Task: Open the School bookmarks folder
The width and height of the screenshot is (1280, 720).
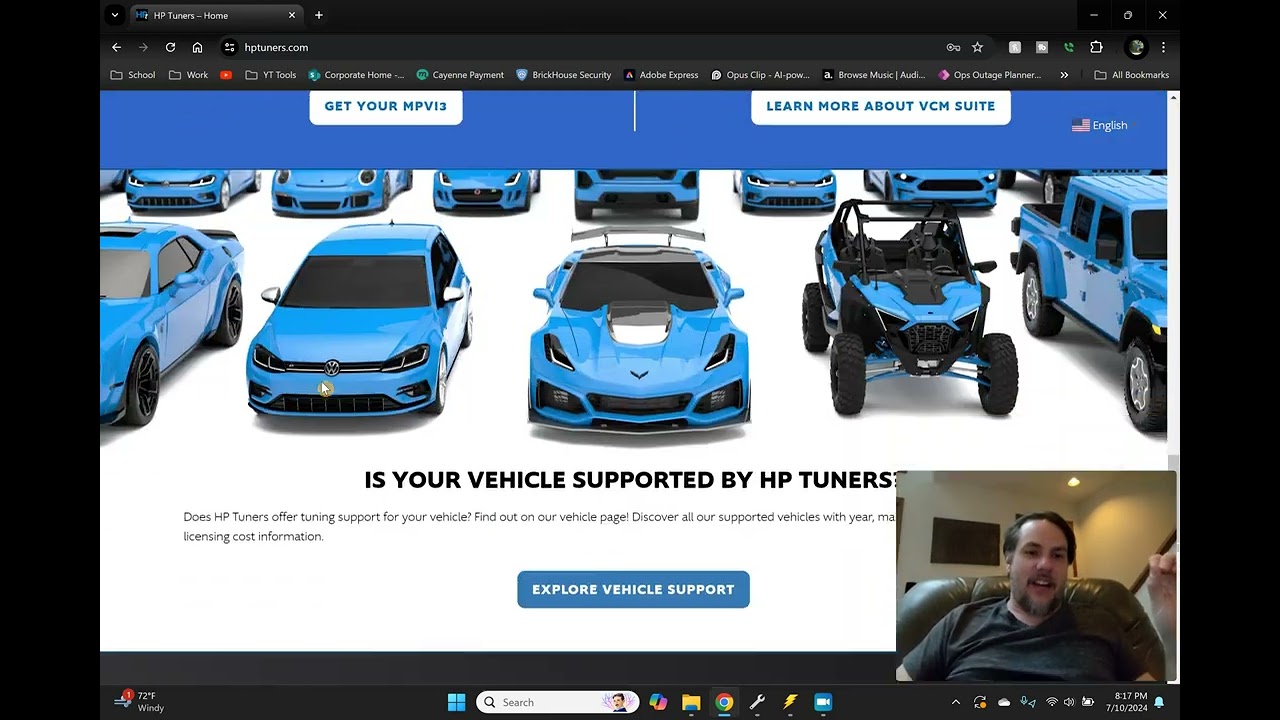Action: pos(132,75)
